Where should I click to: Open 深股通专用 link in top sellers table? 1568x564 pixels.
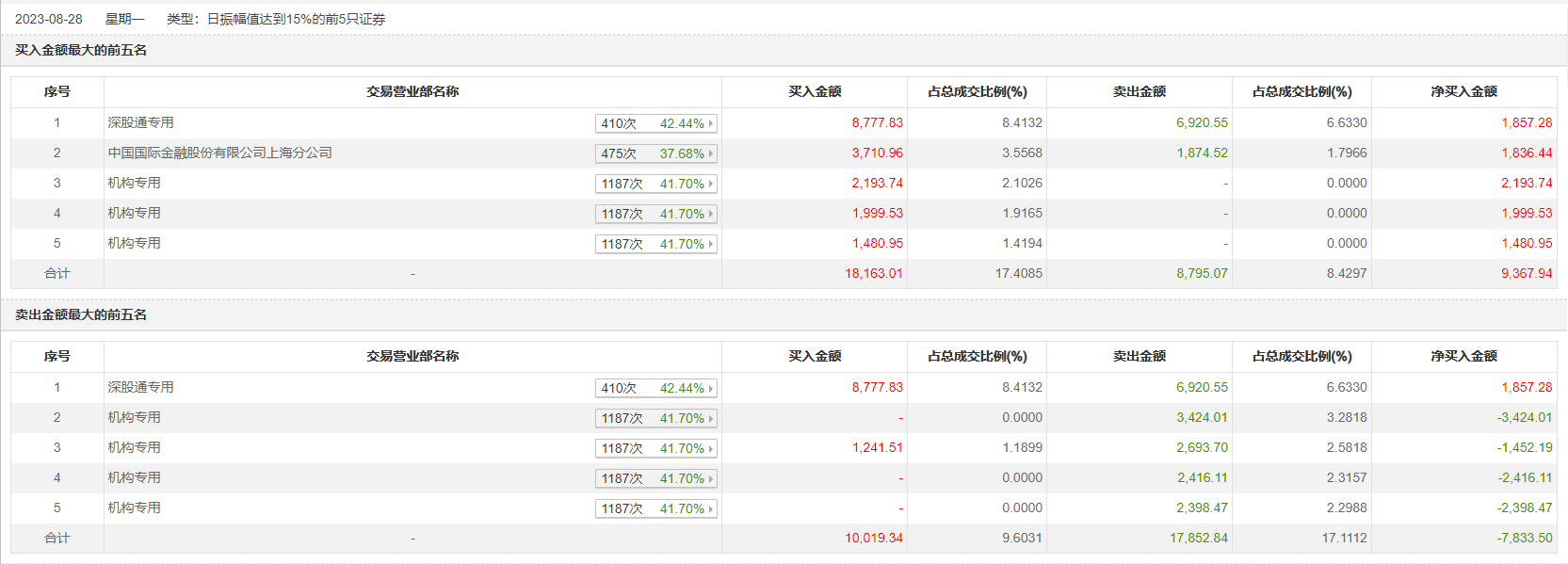pyautogui.click(x=140, y=387)
